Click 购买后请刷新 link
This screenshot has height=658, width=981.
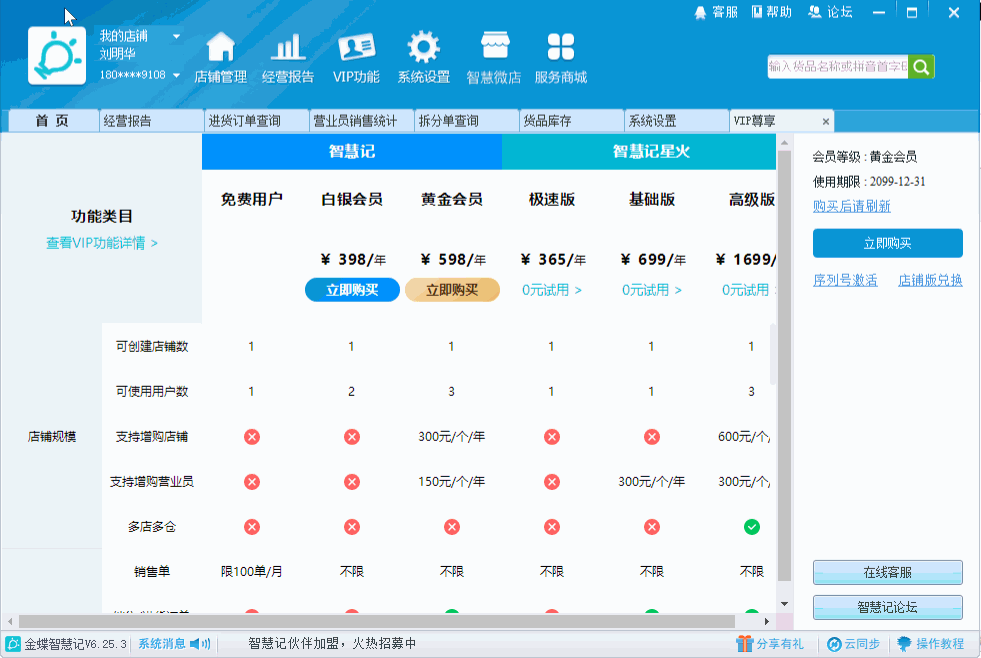click(851, 206)
